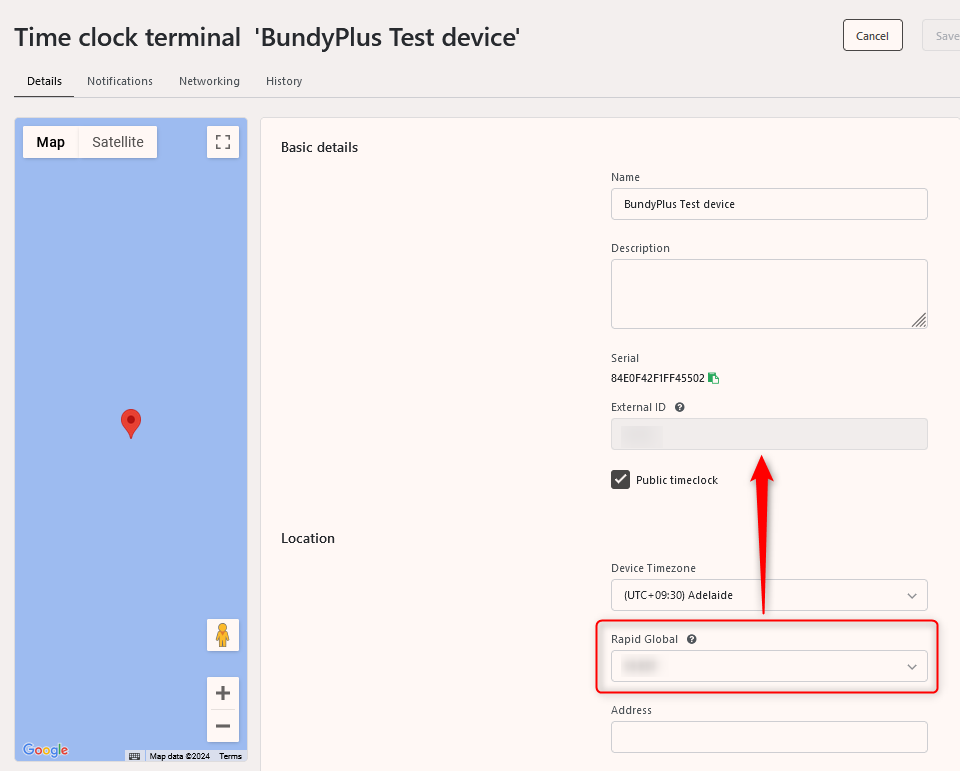Open map keyboard shortcuts icon
Screen dimensions: 960x771
point(135,756)
